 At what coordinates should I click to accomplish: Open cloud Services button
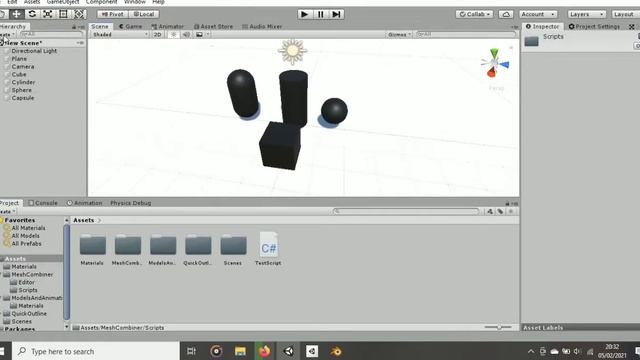point(506,14)
